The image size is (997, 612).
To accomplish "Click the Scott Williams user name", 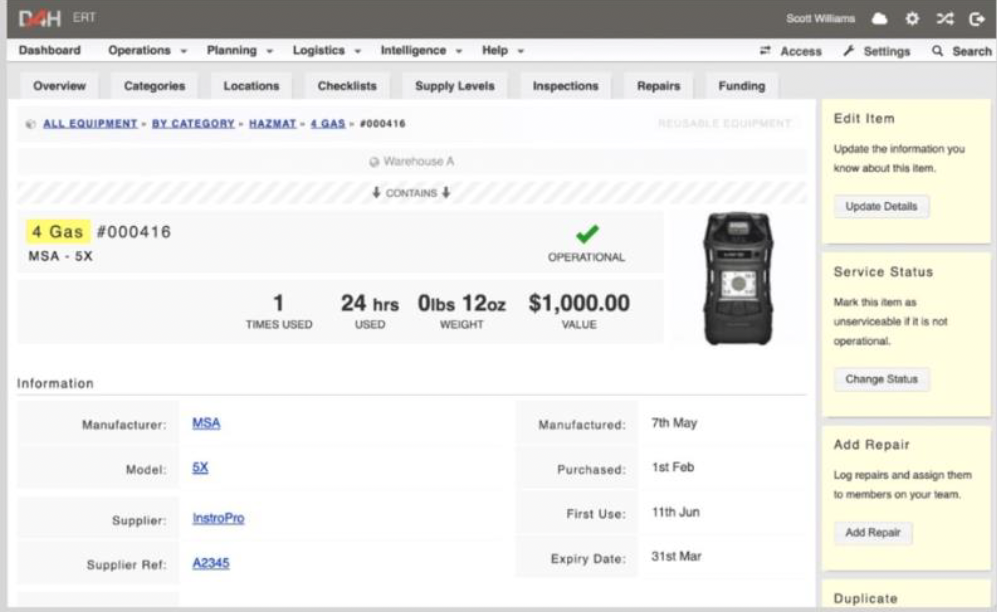I will tap(820, 18).
